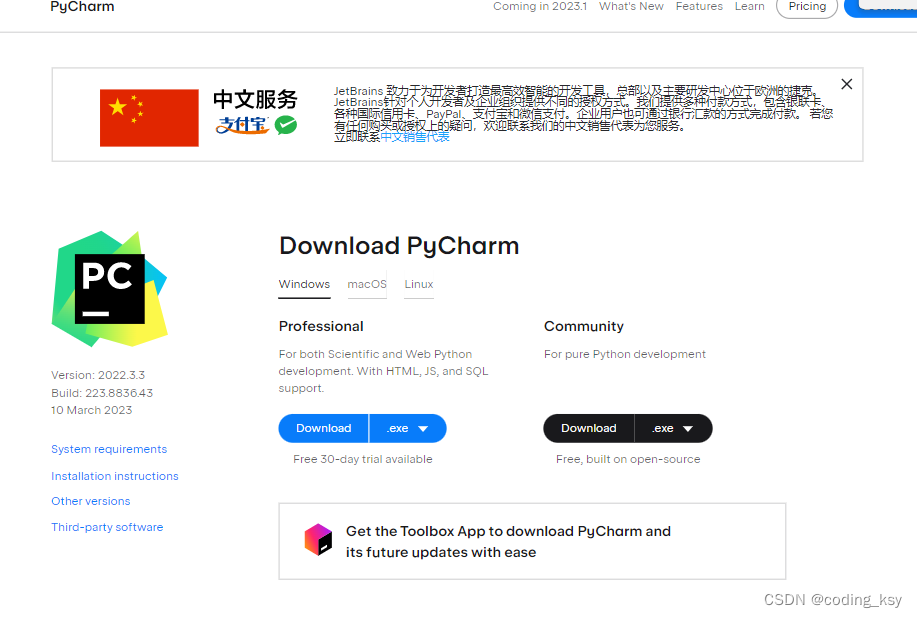Click Version: 2022.3.3 text

pyautogui.click(x=98, y=375)
